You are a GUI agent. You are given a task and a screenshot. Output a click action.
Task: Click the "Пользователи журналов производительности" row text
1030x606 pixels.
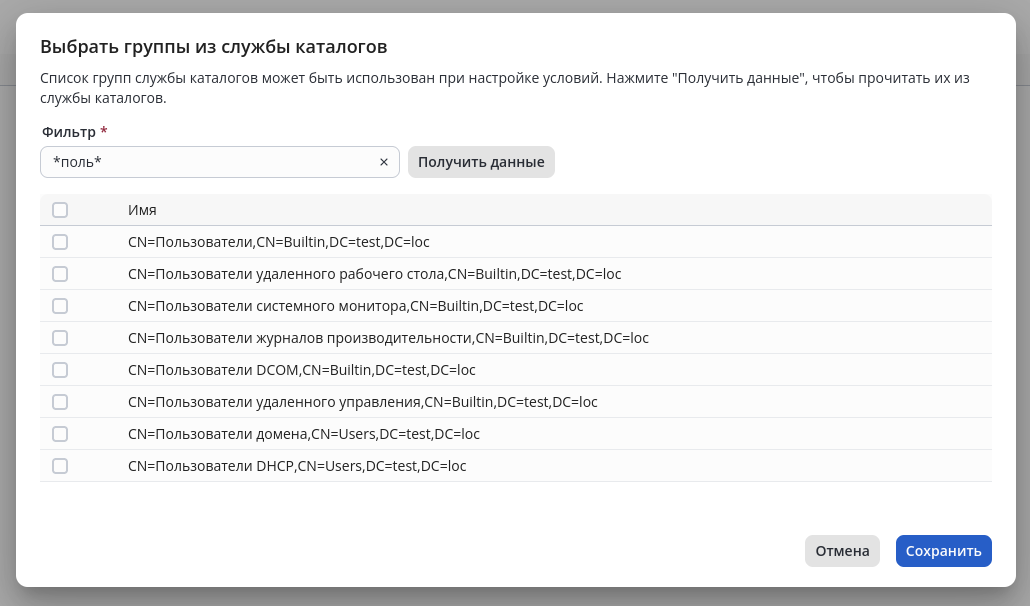[388, 338]
